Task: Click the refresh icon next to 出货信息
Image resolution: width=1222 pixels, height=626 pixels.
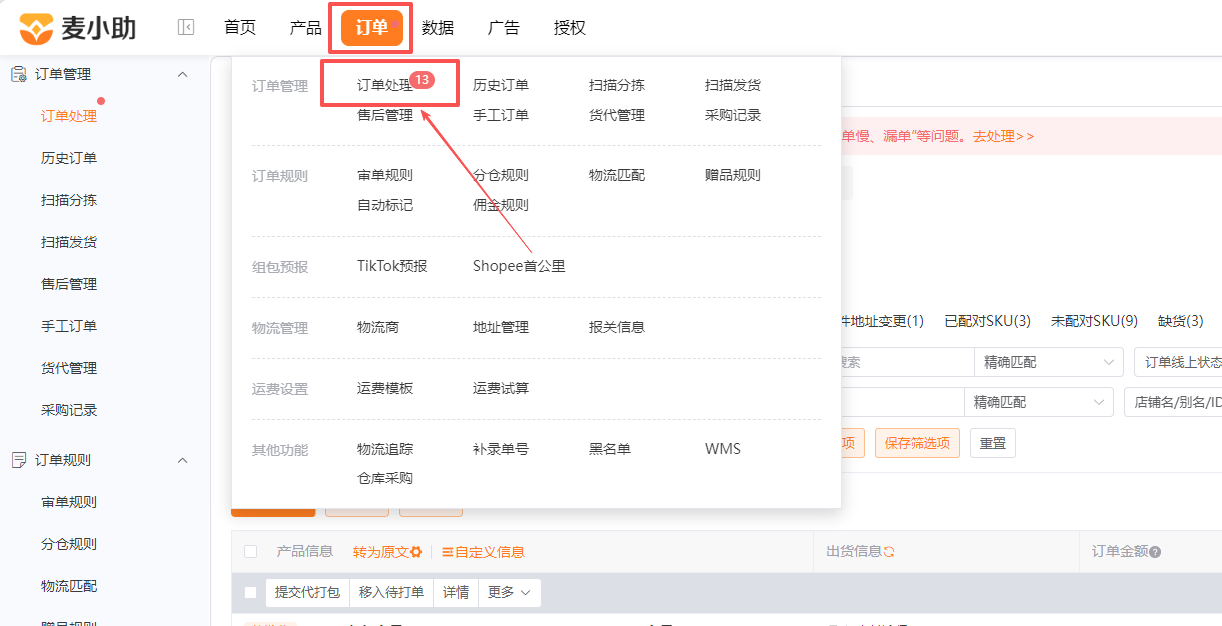Action: tap(888, 552)
